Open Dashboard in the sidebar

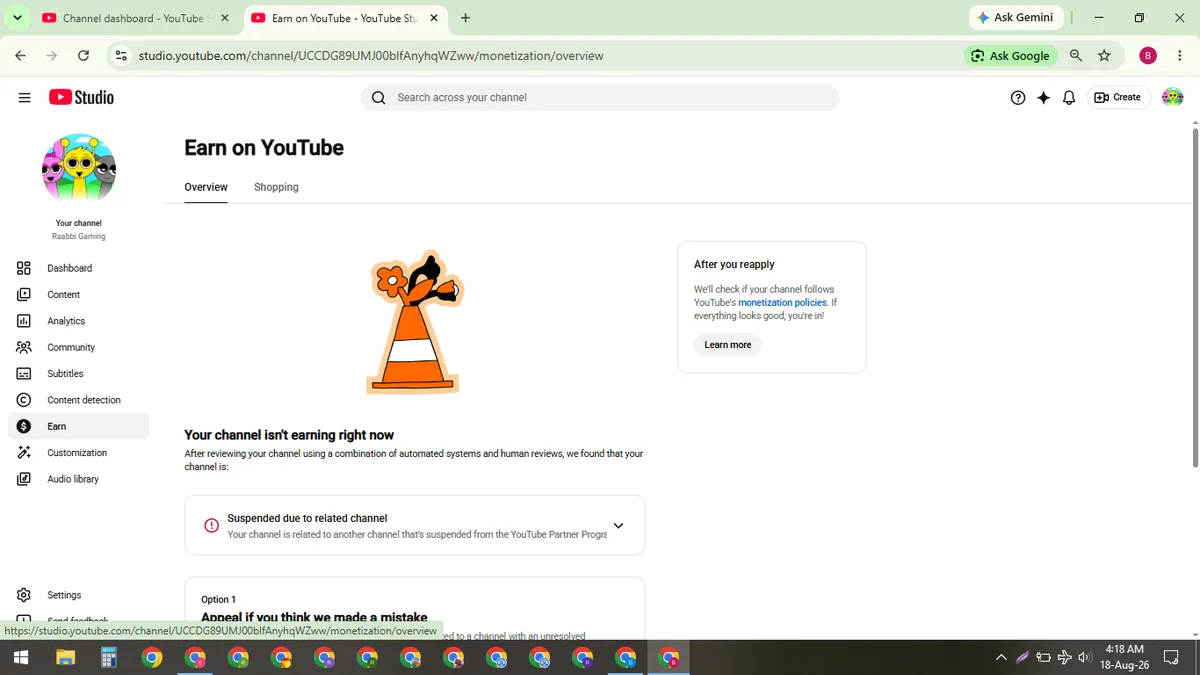(78, 268)
